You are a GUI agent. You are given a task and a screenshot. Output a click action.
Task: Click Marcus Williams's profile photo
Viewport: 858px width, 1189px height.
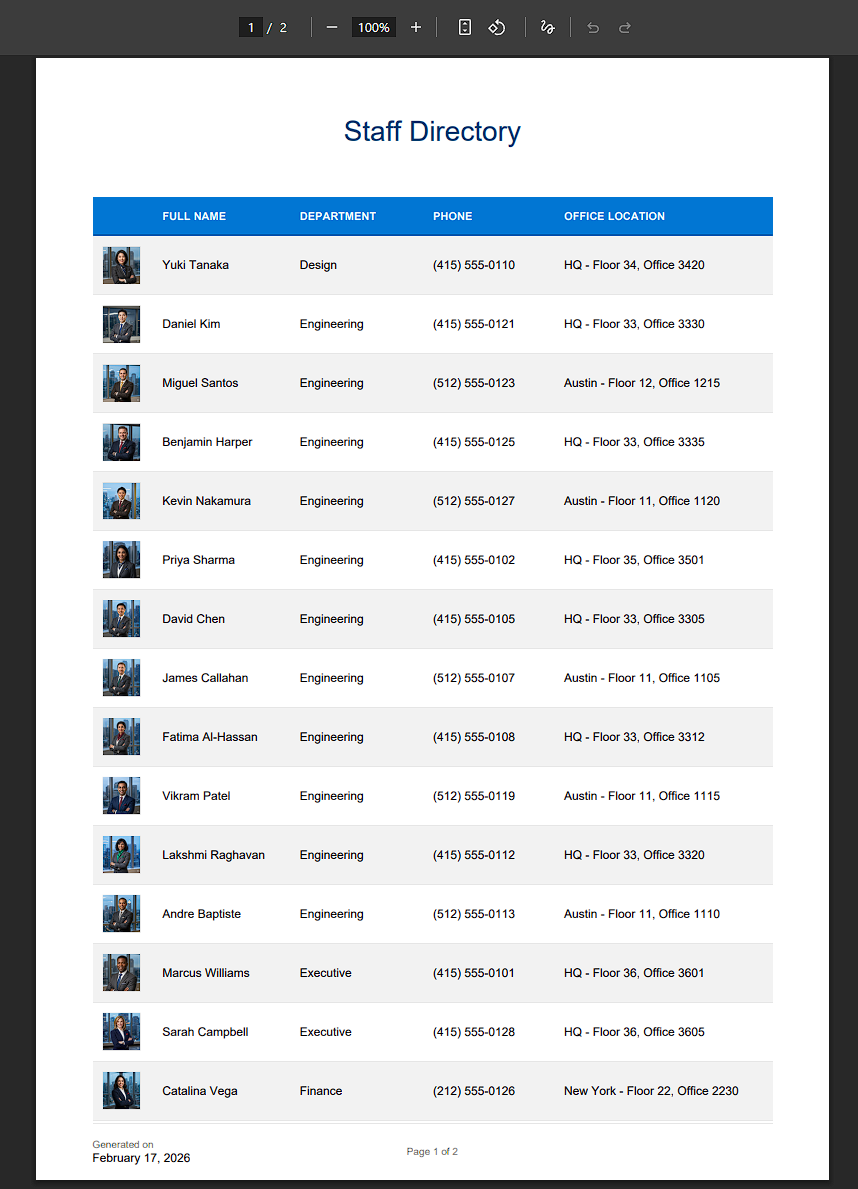[x=121, y=972]
